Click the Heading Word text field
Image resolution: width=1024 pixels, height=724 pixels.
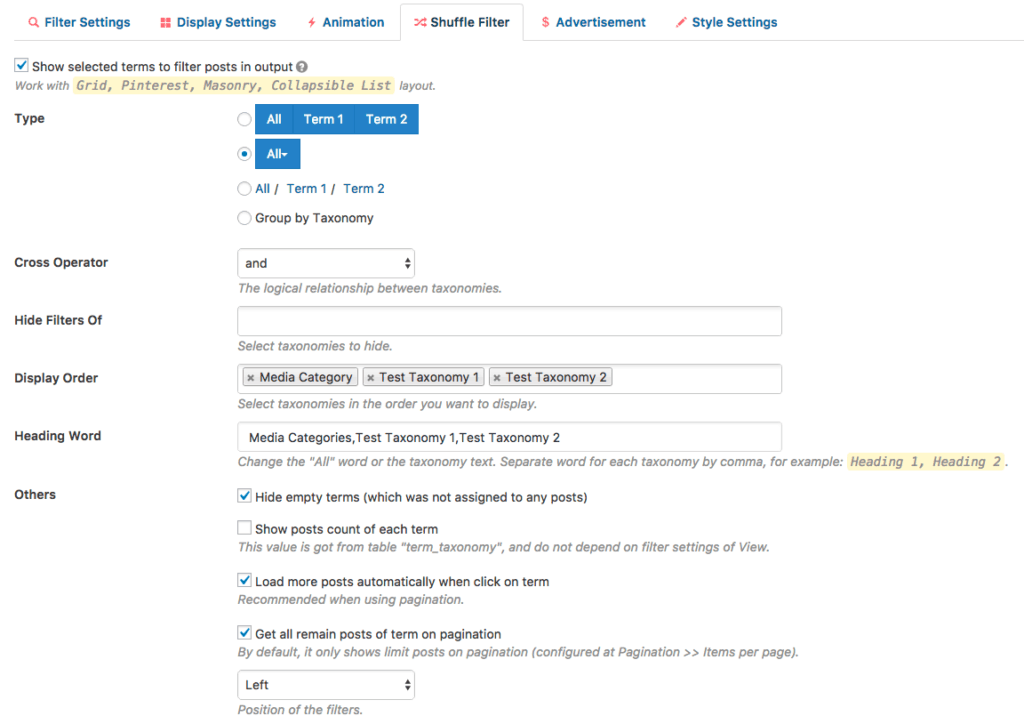[509, 437]
